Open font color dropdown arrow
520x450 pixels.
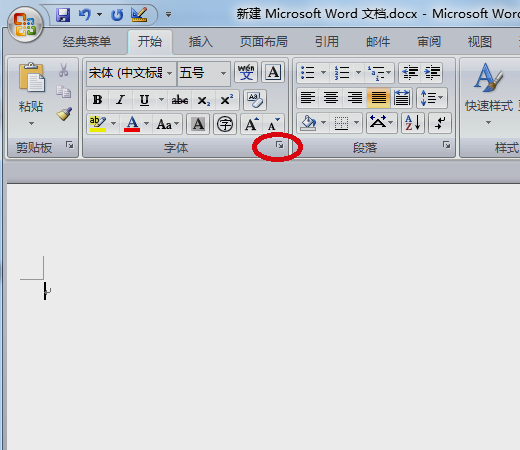pos(147,124)
